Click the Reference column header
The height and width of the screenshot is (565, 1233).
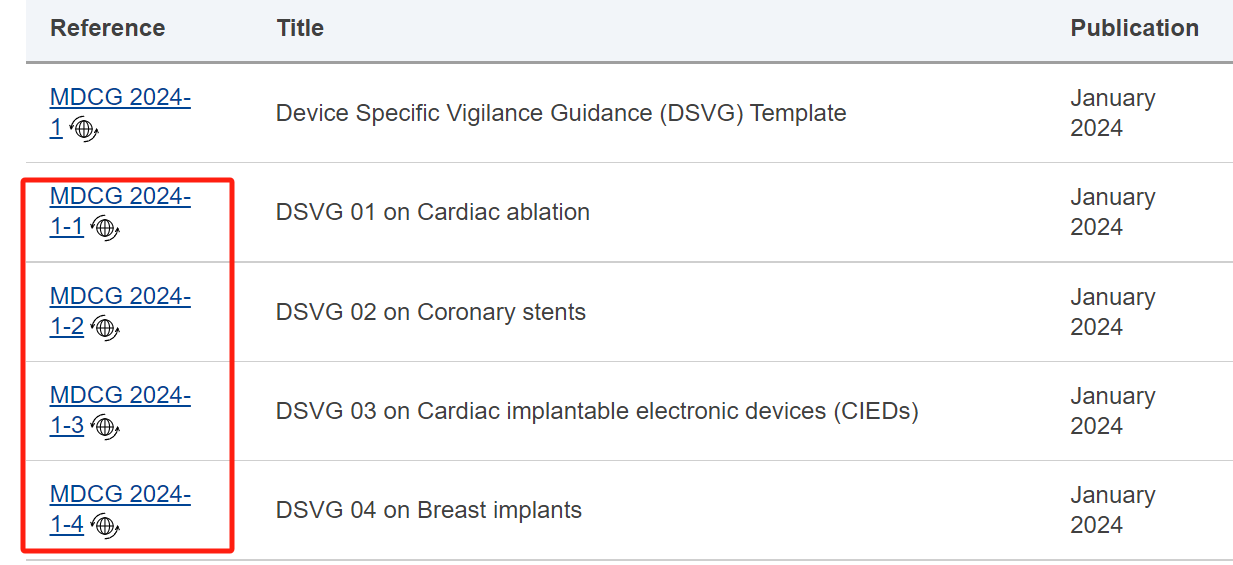click(x=108, y=28)
